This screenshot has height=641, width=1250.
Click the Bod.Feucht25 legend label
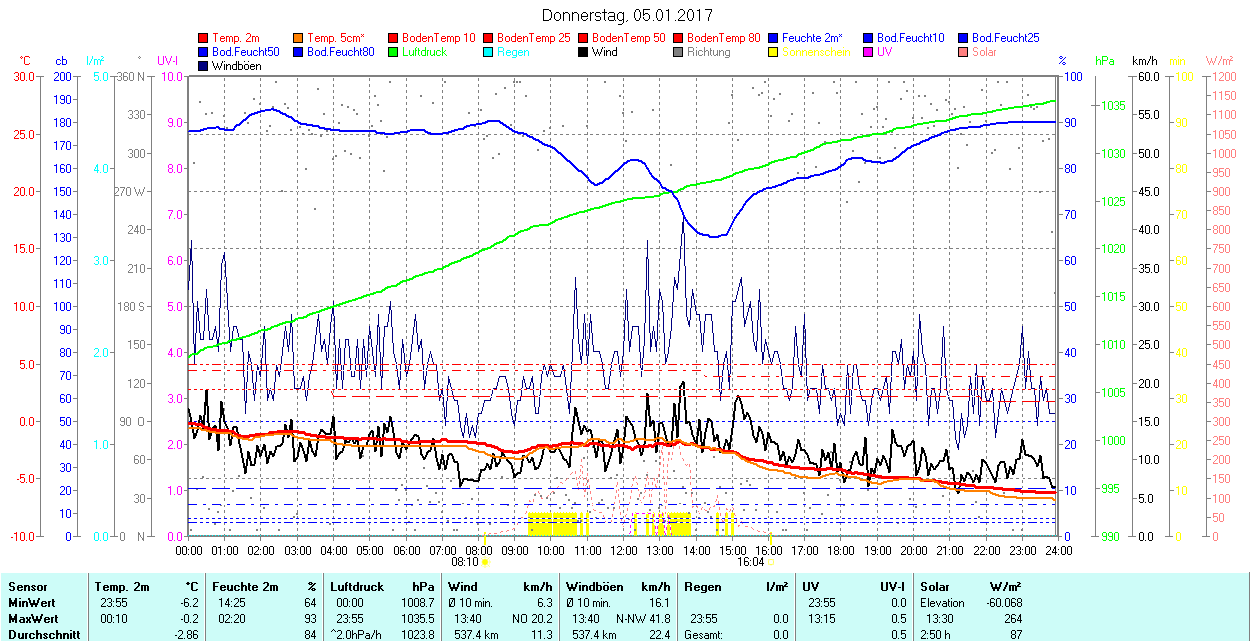click(x=1006, y=38)
